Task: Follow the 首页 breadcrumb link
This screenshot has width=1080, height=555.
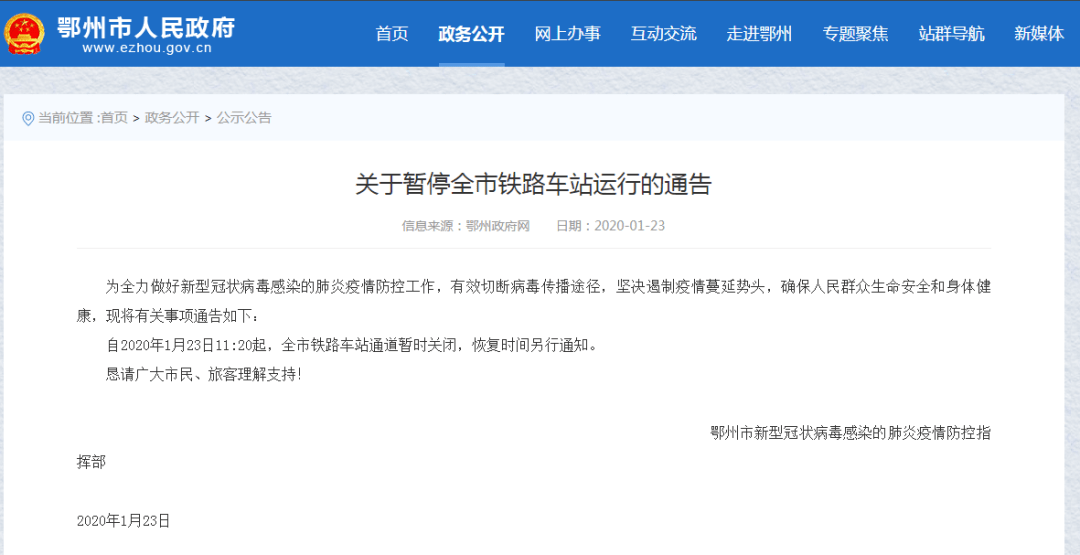Action: (114, 118)
